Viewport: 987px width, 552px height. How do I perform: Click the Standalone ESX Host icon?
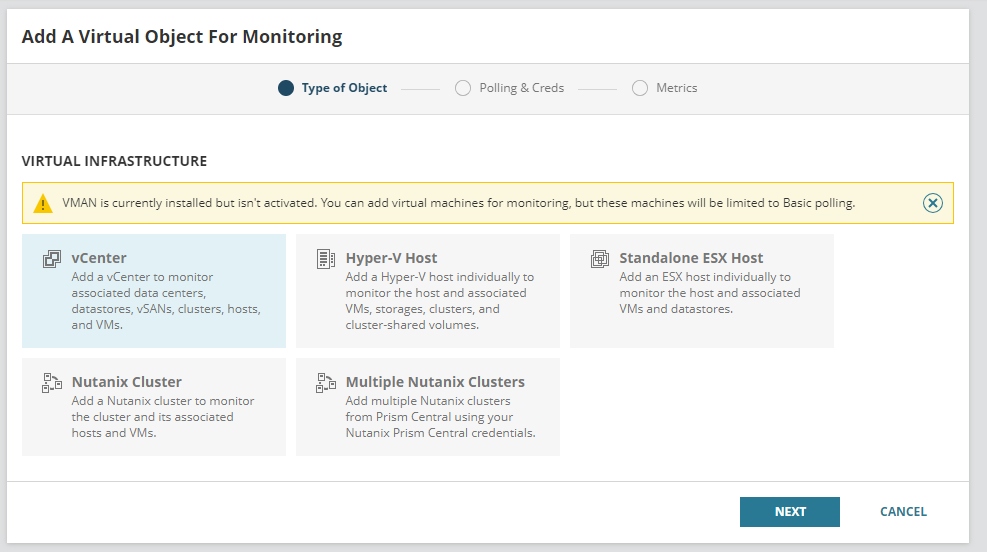[x=600, y=259]
